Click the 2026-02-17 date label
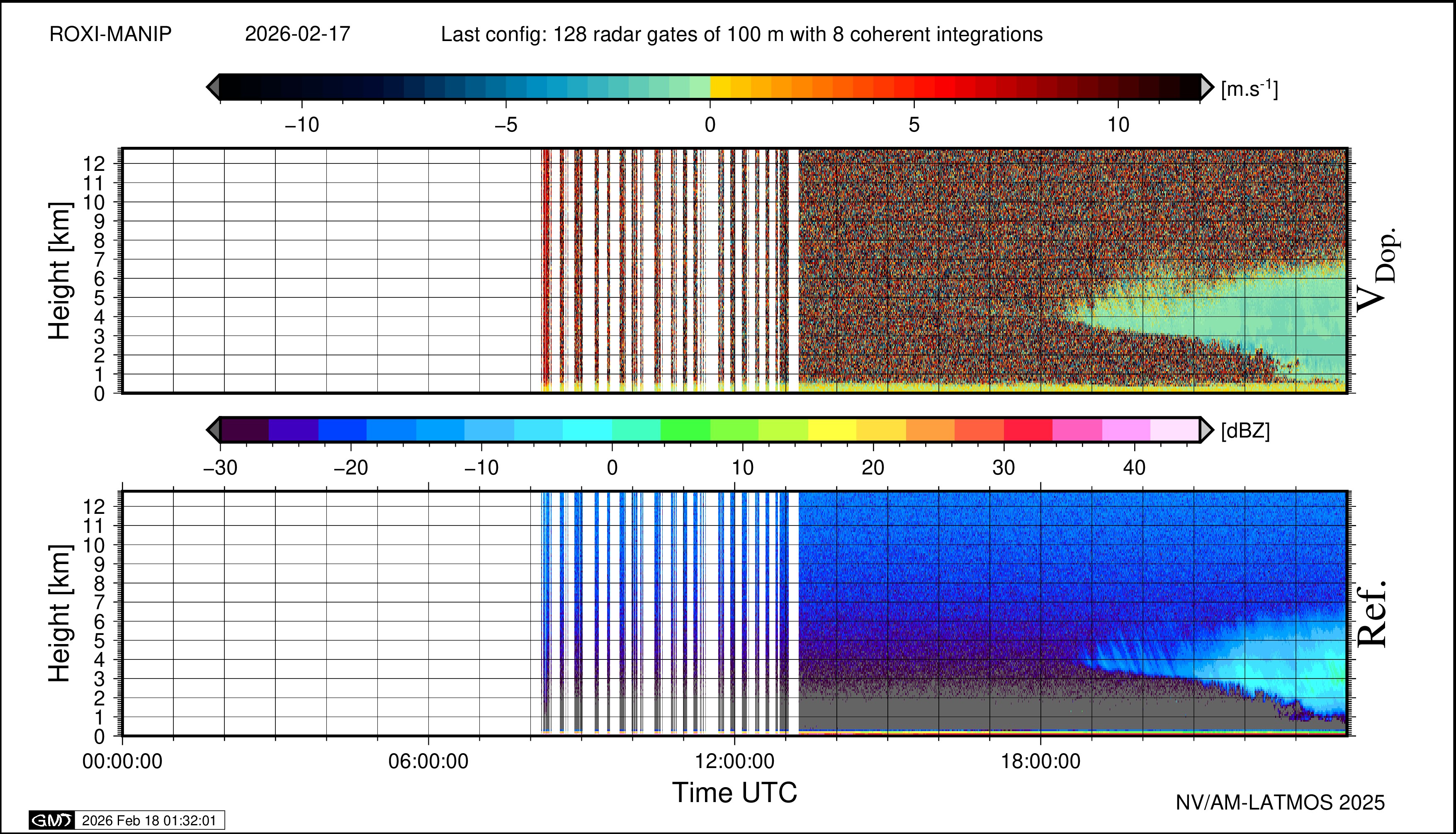The height and width of the screenshot is (834, 1456). (x=297, y=34)
